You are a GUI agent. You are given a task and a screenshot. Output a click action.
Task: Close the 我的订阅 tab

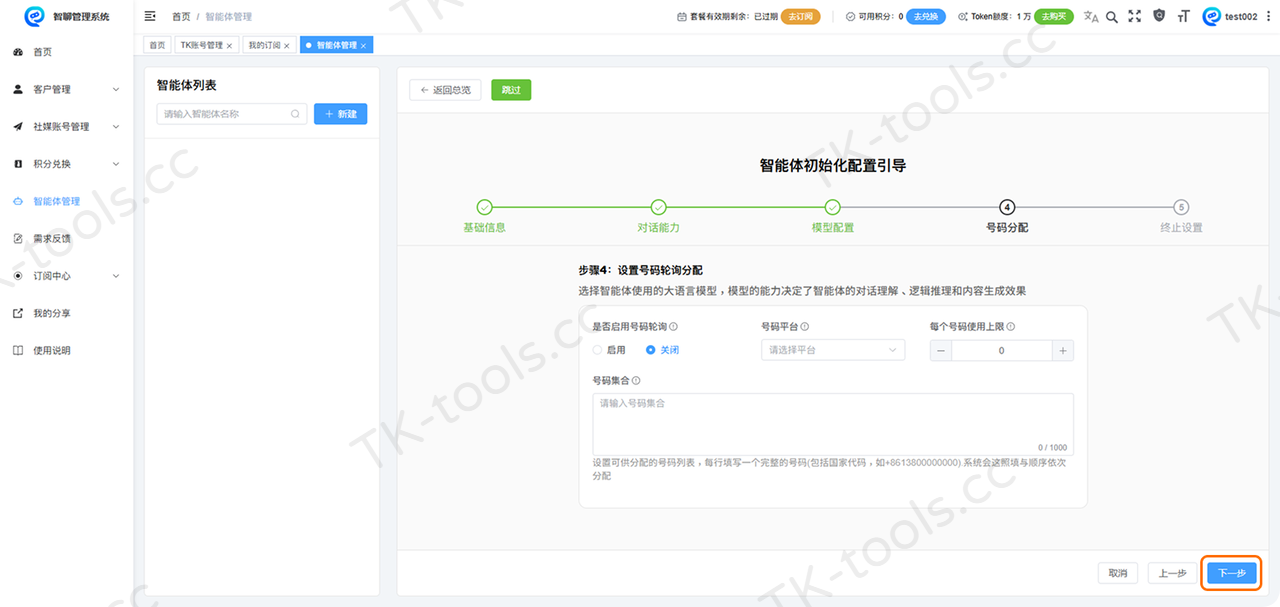(287, 46)
